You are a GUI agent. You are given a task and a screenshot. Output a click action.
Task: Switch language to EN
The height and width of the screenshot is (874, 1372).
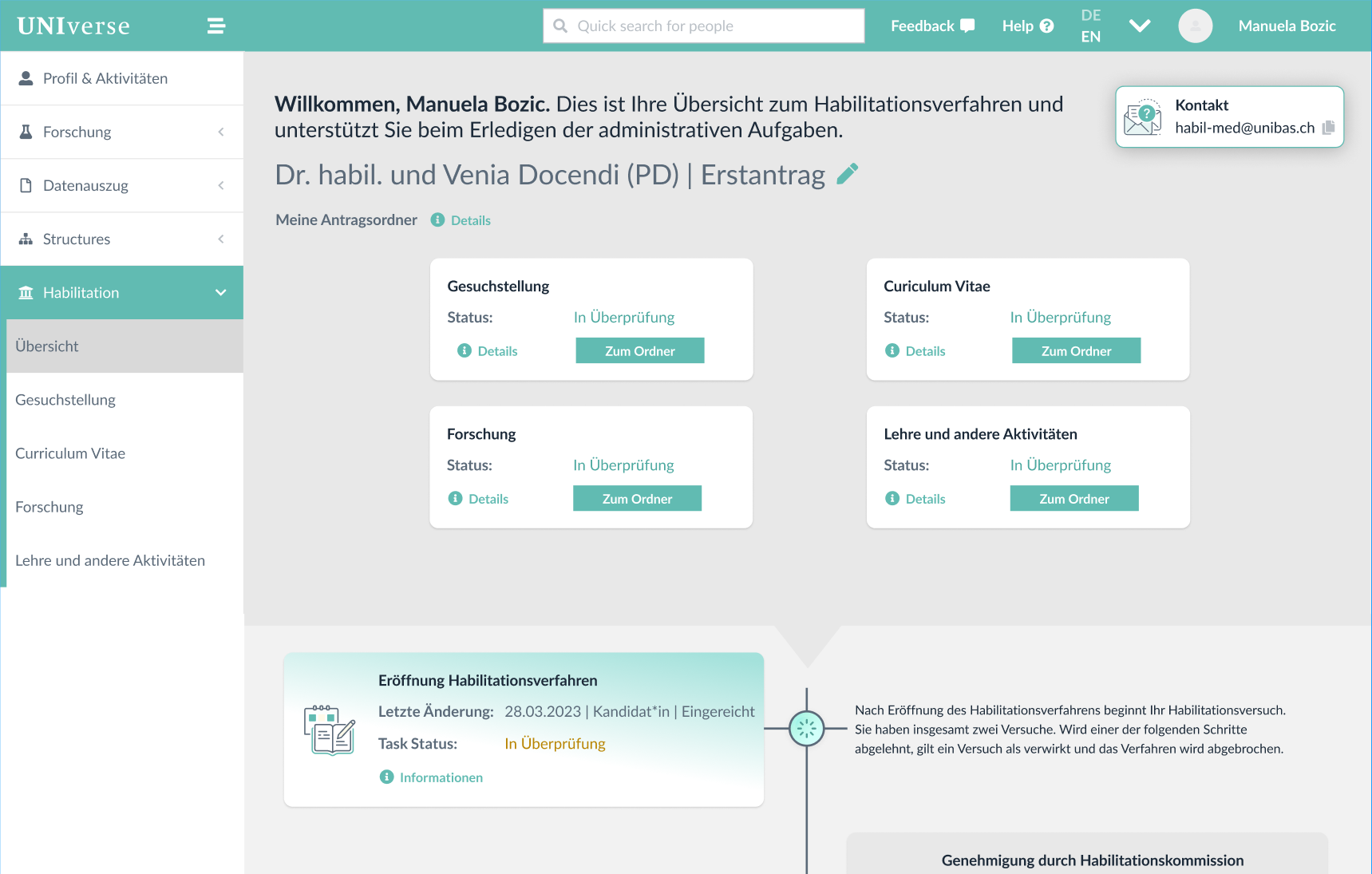pyautogui.click(x=1090, y=37)
